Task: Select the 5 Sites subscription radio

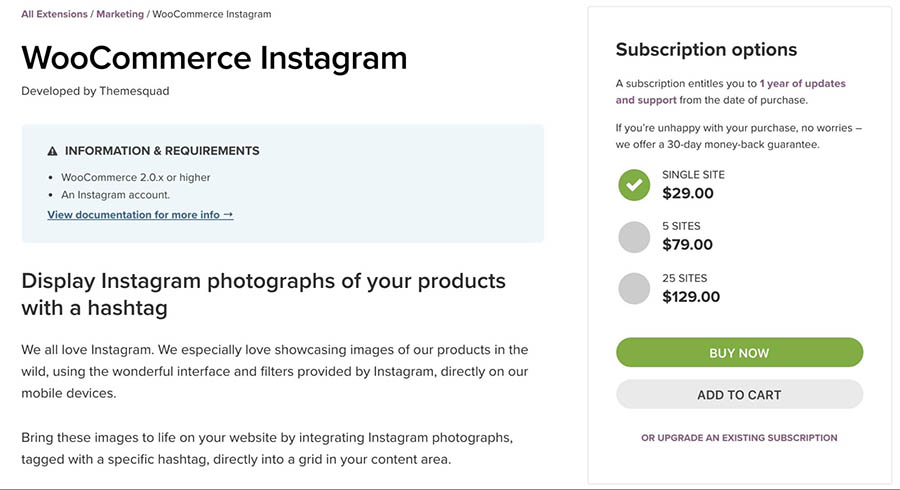Action: [634, 237]
